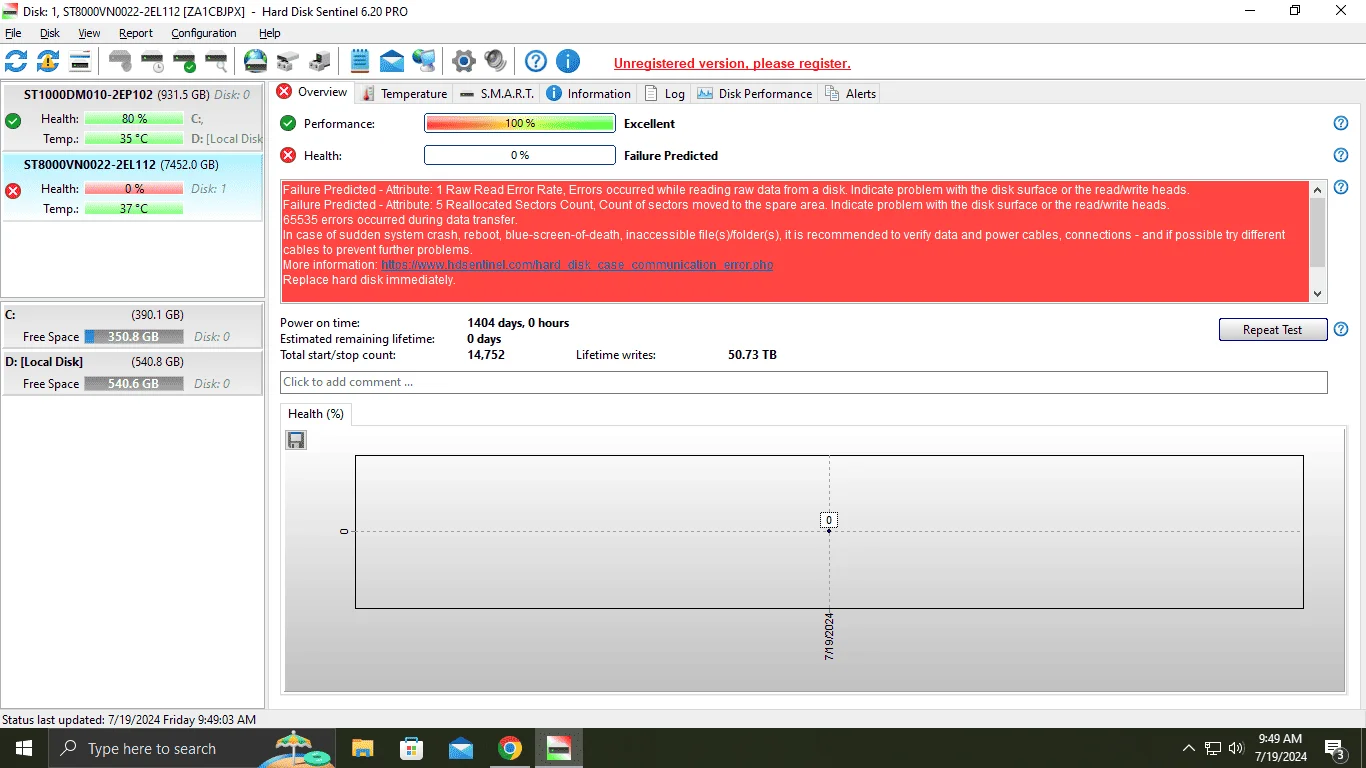Image resolution: width=1366 pixels, height=768 pixels.
Task: Open the View menu
Action: point(89,33)
